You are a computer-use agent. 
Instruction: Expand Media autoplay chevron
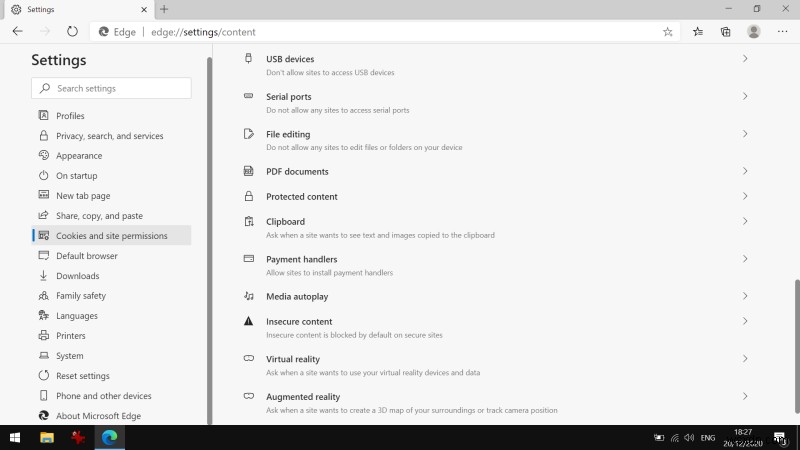click(x=745, y=296)
